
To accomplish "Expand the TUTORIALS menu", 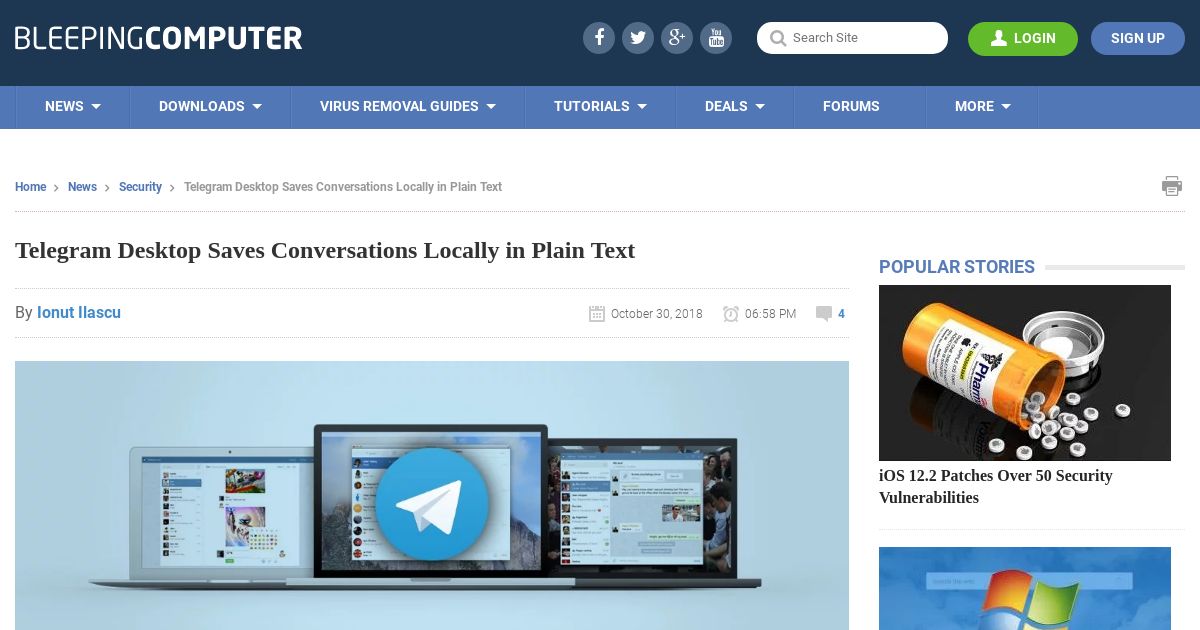I will click(x=601, y=106).
